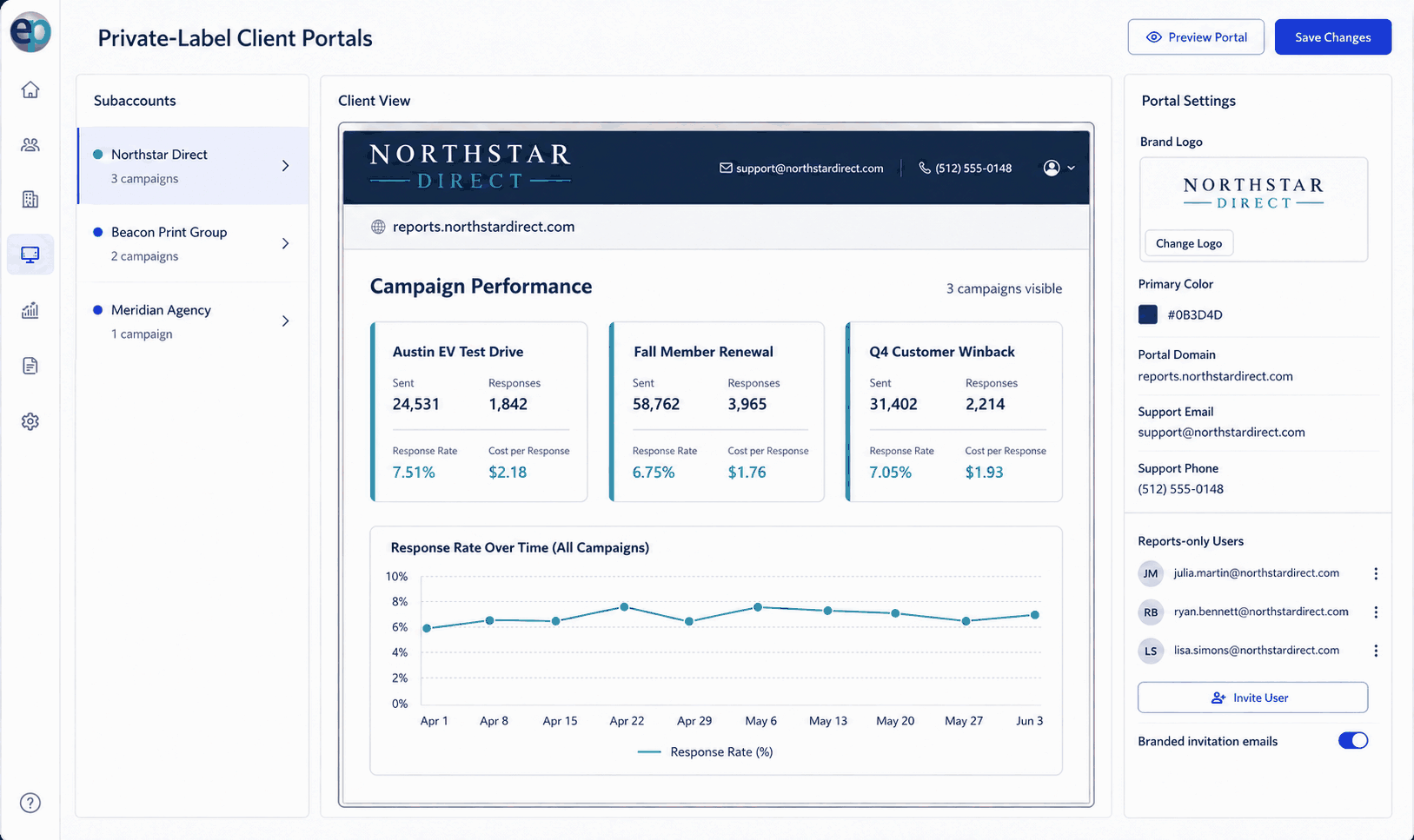Click the Response Rate (%) legend entry
This screenshot has width=1414, height=840.
pos(705,752)
